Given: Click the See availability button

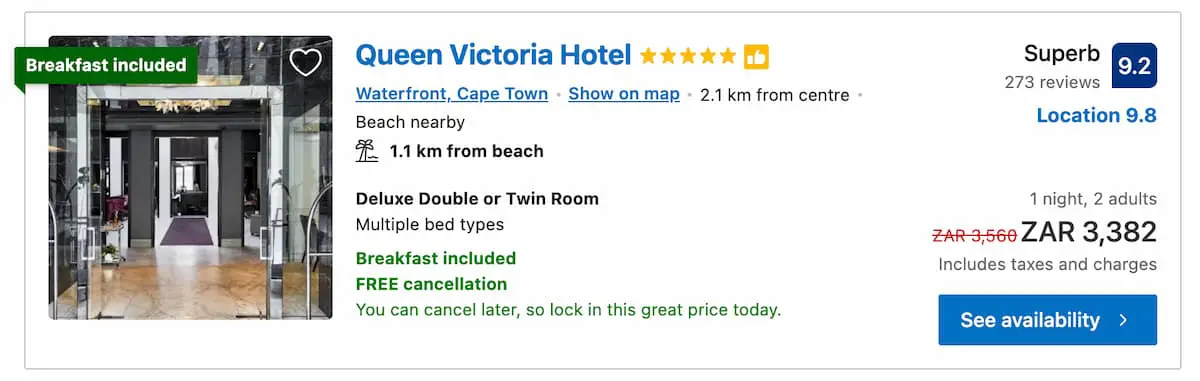Looking at the screenshot, I should pyautogui.click(x=1047, y=320).
